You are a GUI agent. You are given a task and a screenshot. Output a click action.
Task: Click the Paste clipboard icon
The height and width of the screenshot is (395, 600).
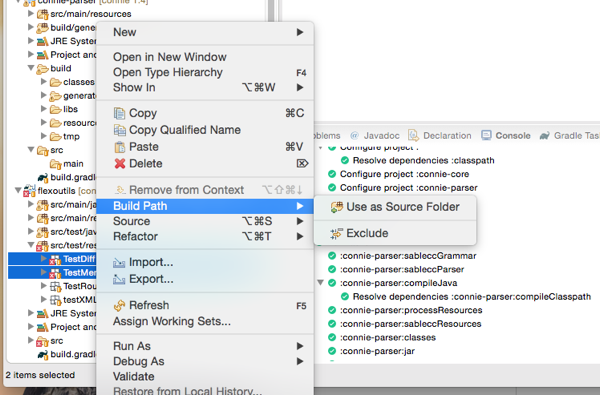click(x=119, y=147)
